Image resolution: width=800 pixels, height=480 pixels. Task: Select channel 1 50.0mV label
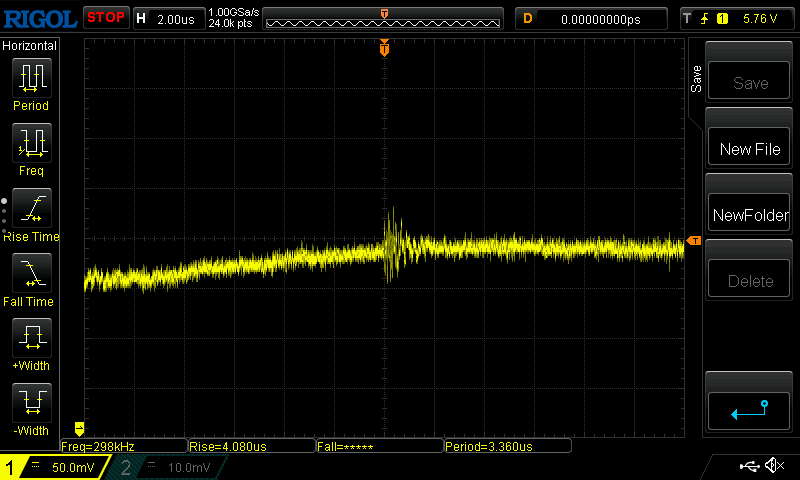pyautogui.click(x=55, y=467)
